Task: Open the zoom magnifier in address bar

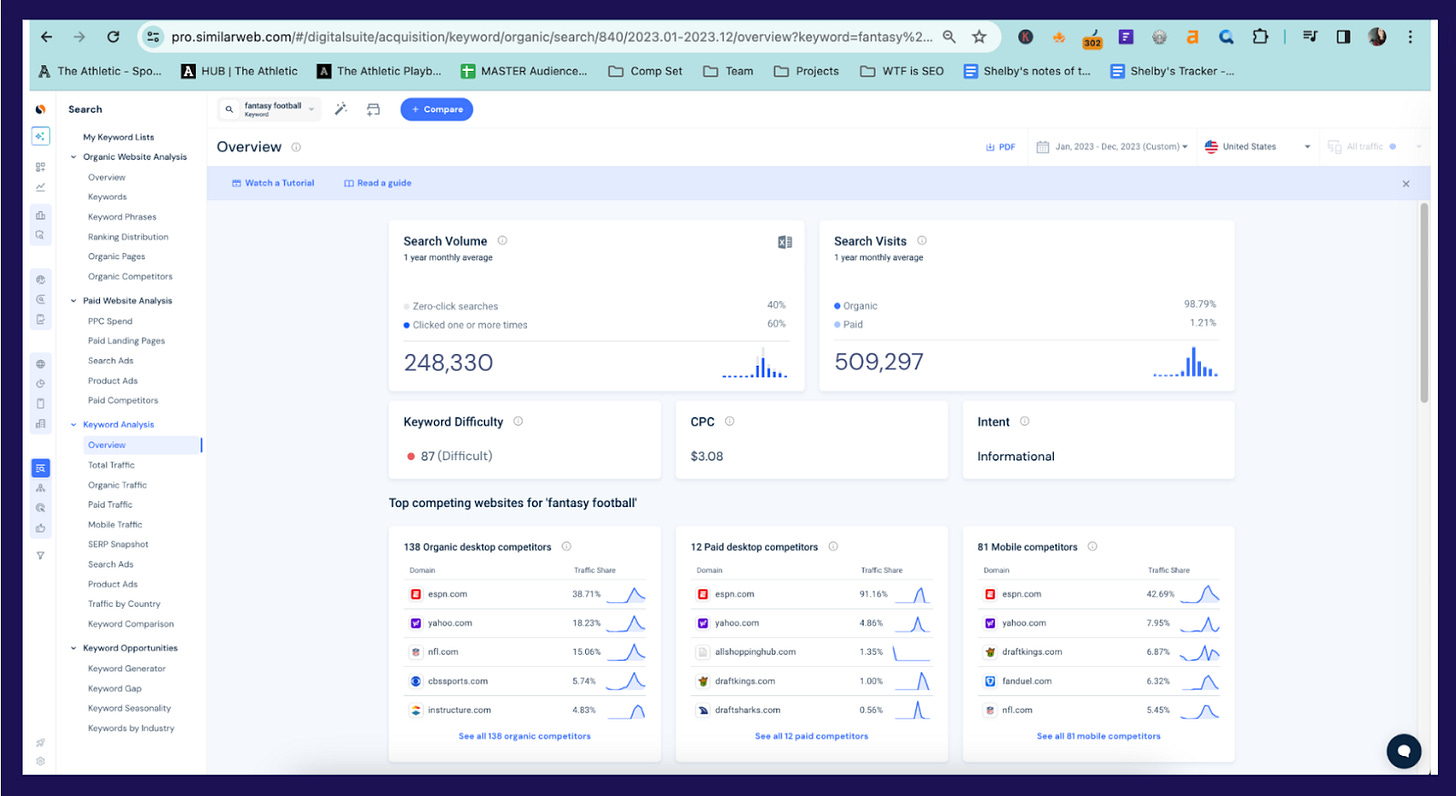Action: point(949,37)
